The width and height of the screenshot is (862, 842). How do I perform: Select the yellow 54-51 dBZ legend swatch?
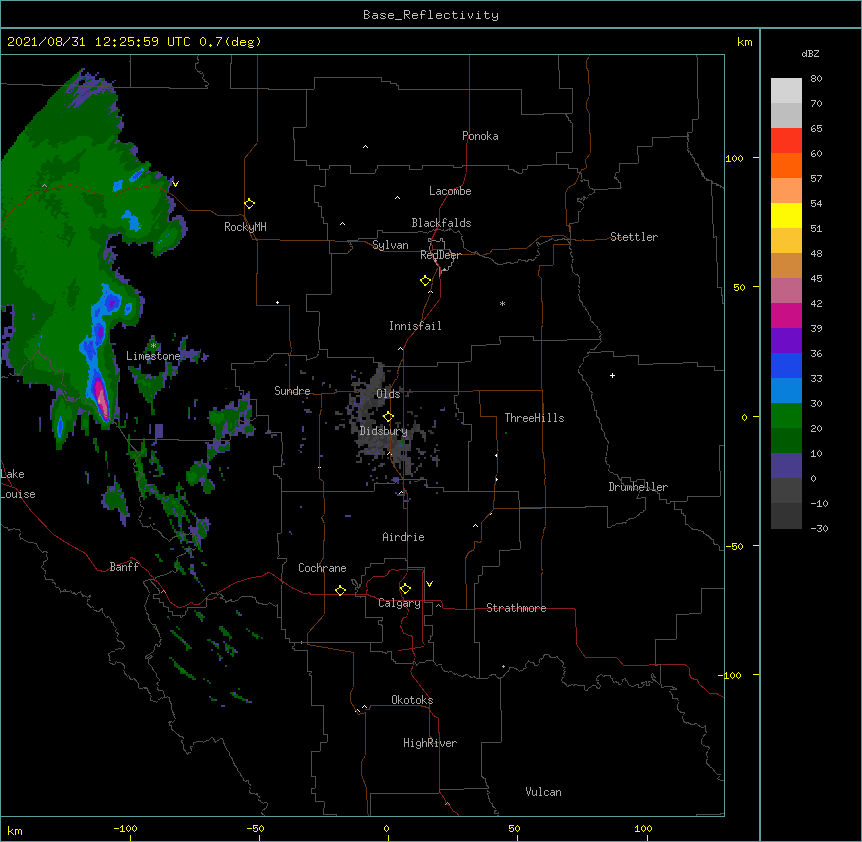[786, 216]
